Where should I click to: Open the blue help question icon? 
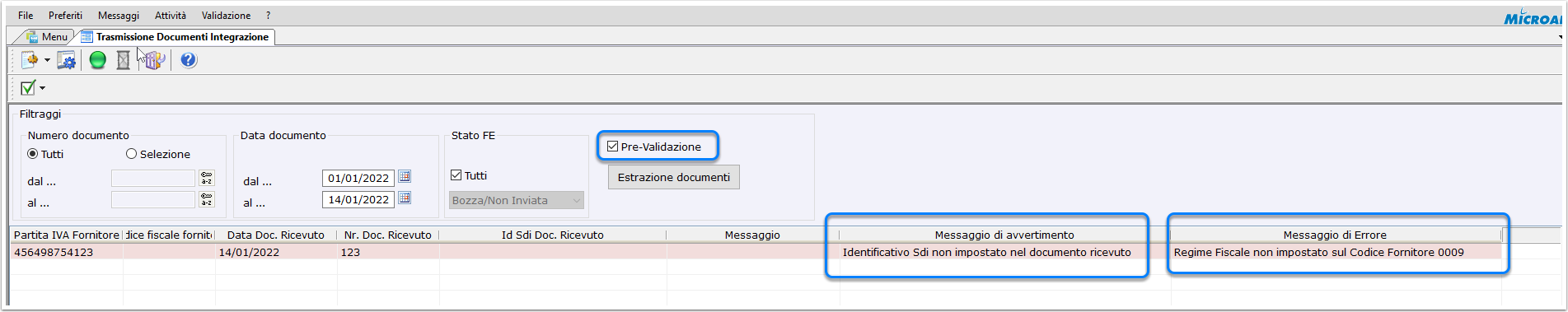(189, 59)
